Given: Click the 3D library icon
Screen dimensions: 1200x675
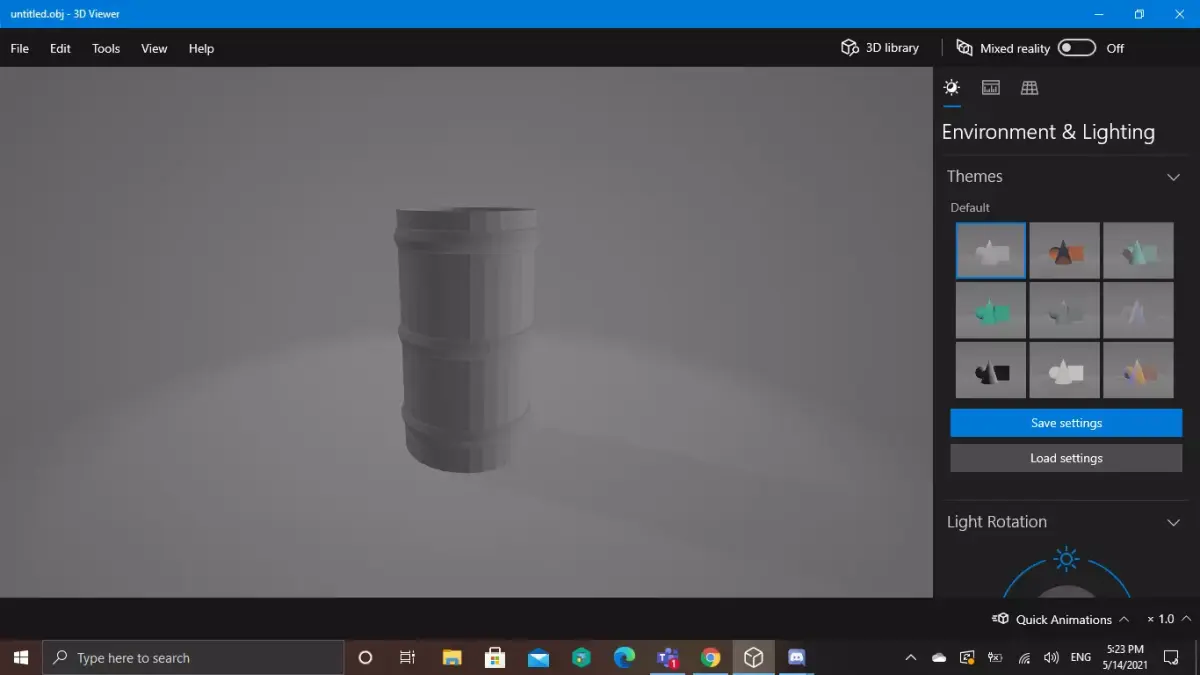Looking at the screenshot, I should [x=849, y=47].
